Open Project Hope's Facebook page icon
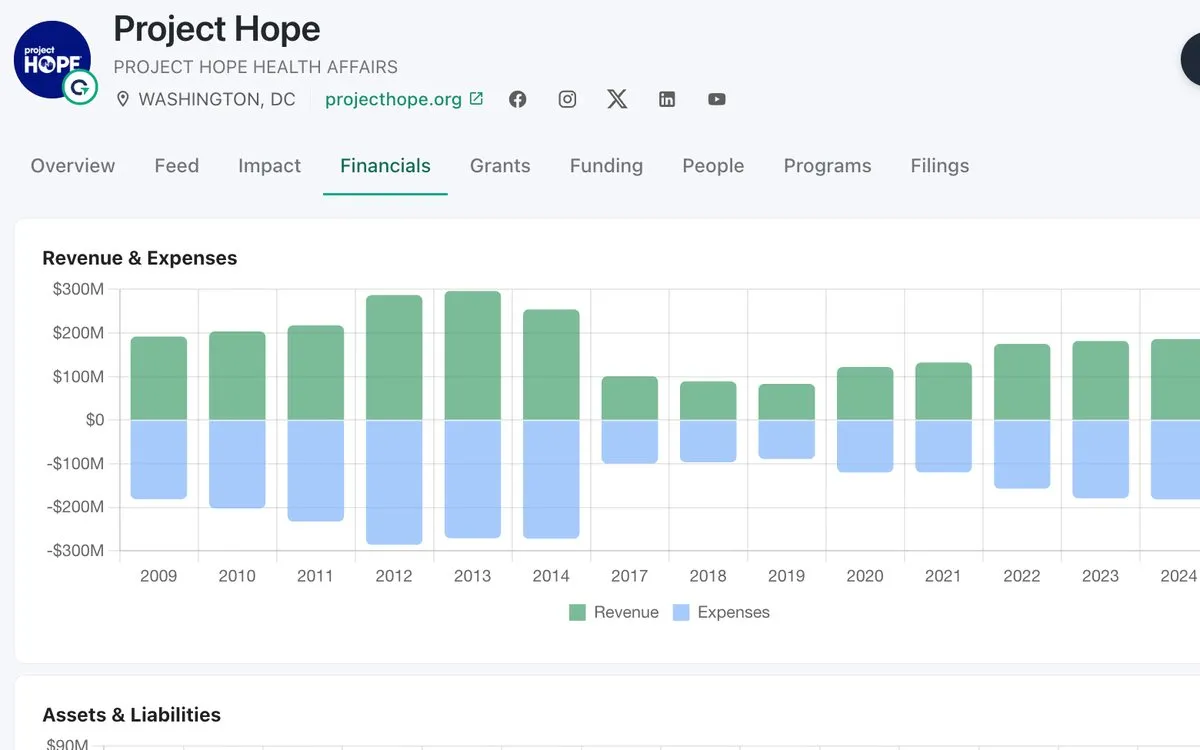1200x750 pixels. coord(517,99)
